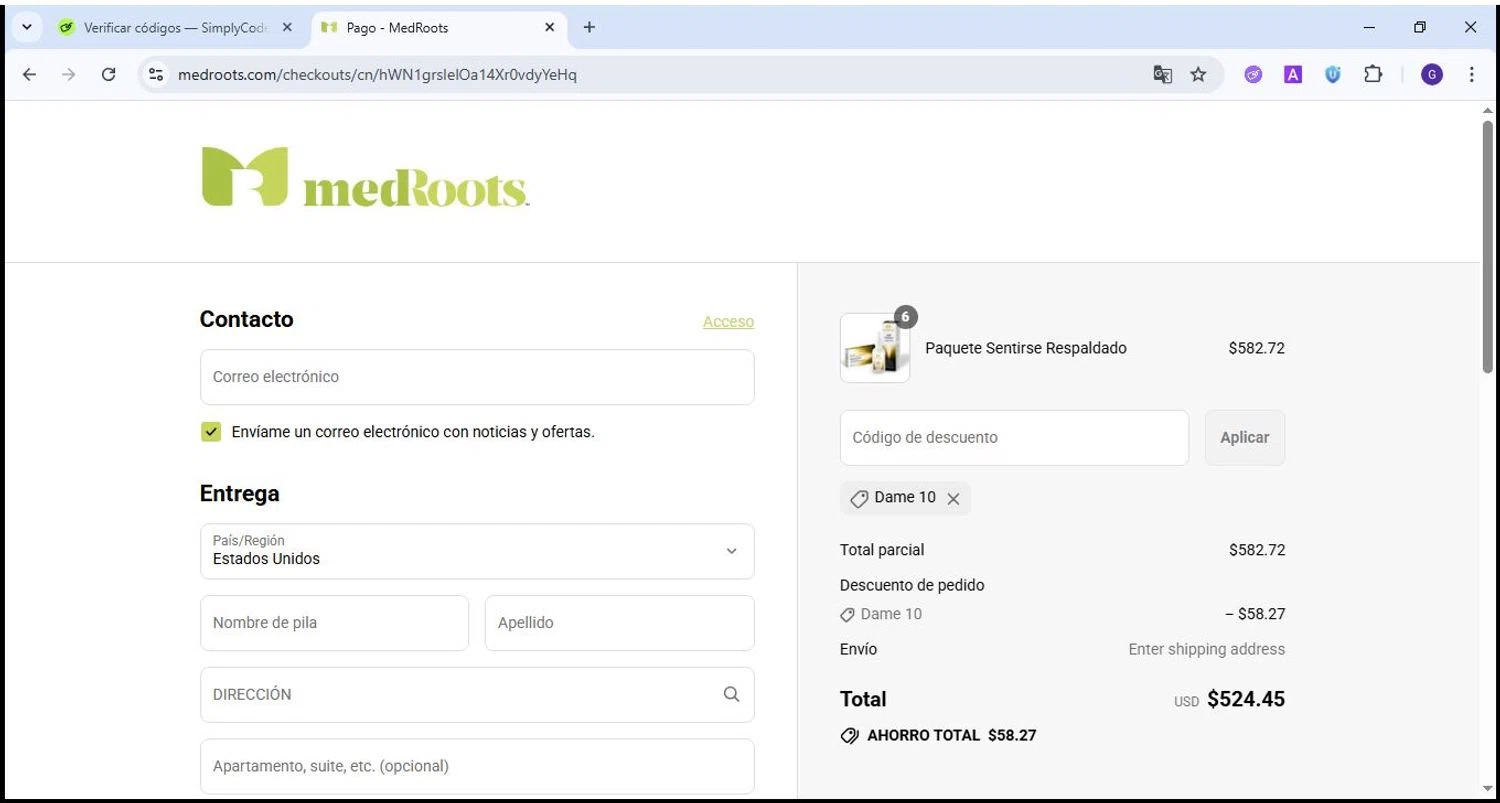Switch to the Verificar códigos — SimplyCodes tab
This screenshot has width=1500, height=803.
pyautogui.click(x=175, y=28)
